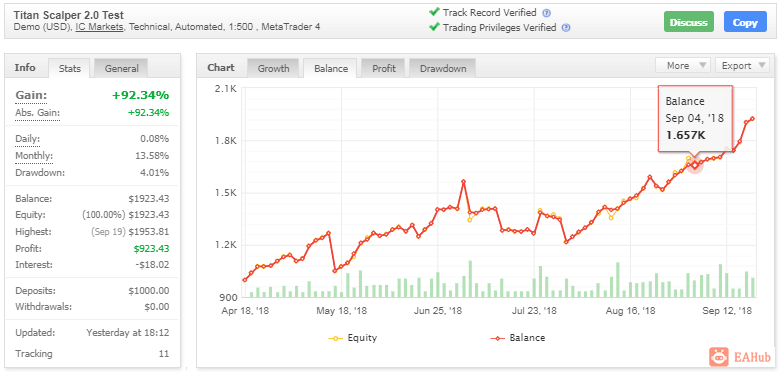Switch to the General info tab
780x372 pixels.
[x=121, y=69]
